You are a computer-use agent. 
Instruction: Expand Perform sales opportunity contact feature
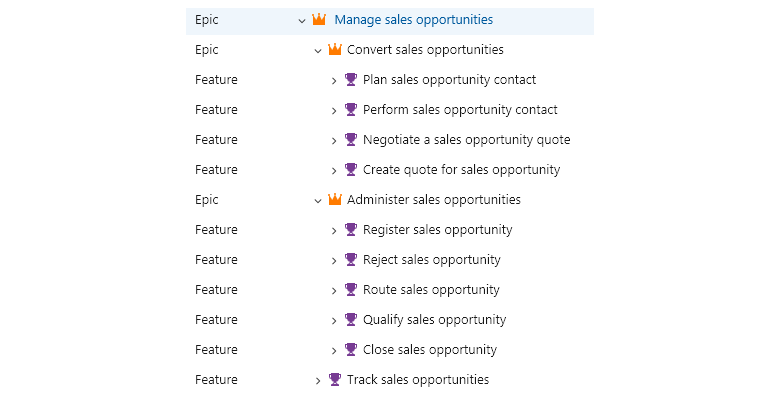334,110
